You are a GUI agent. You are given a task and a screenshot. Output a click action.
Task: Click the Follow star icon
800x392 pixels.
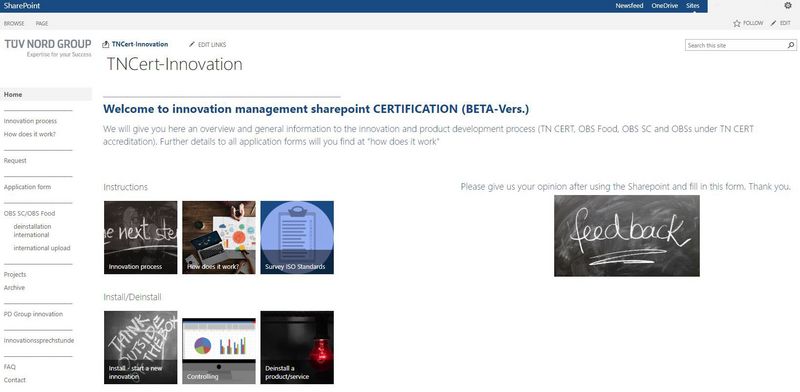tap(737, 23)
